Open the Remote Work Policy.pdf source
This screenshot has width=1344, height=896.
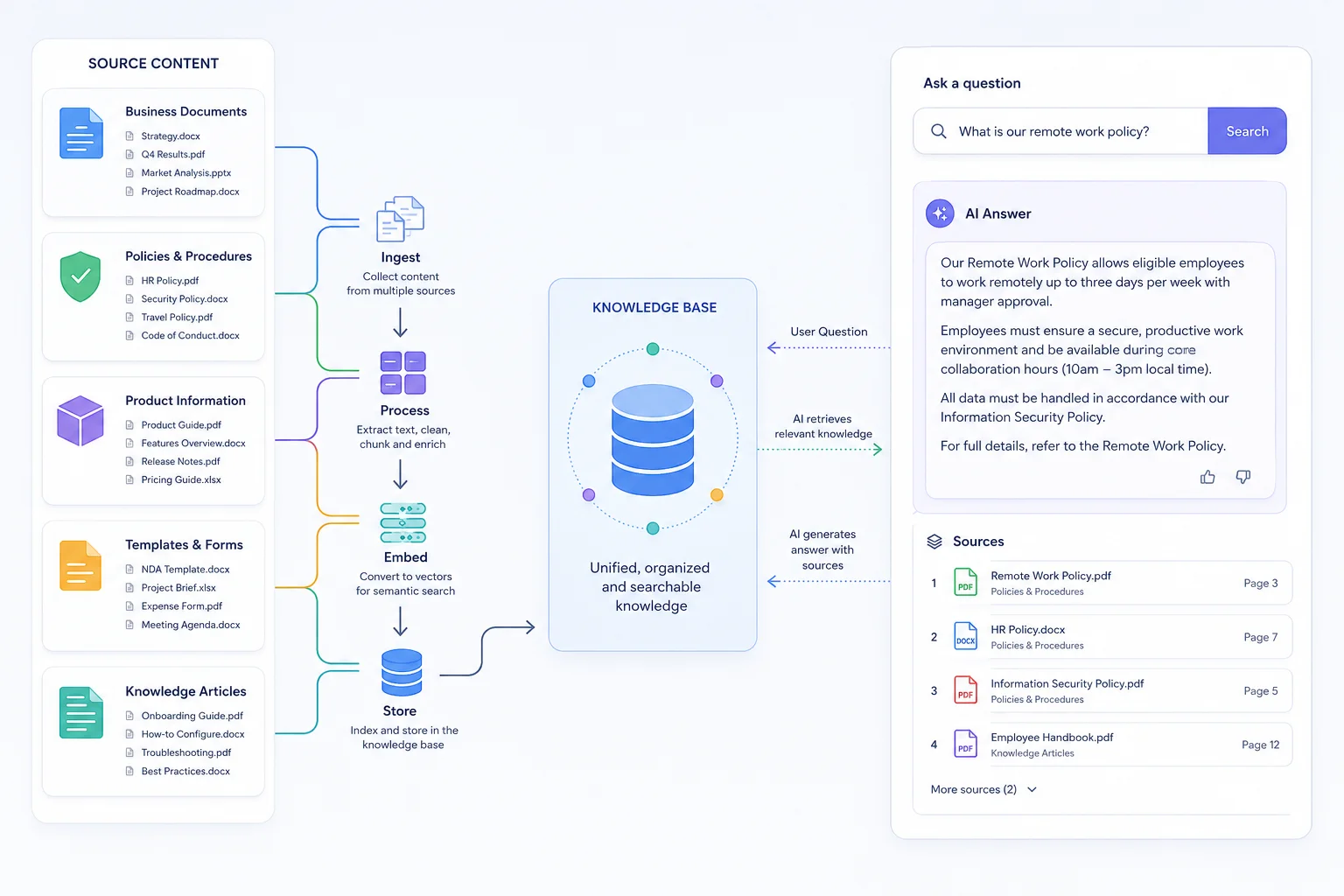click(1110, 583)
